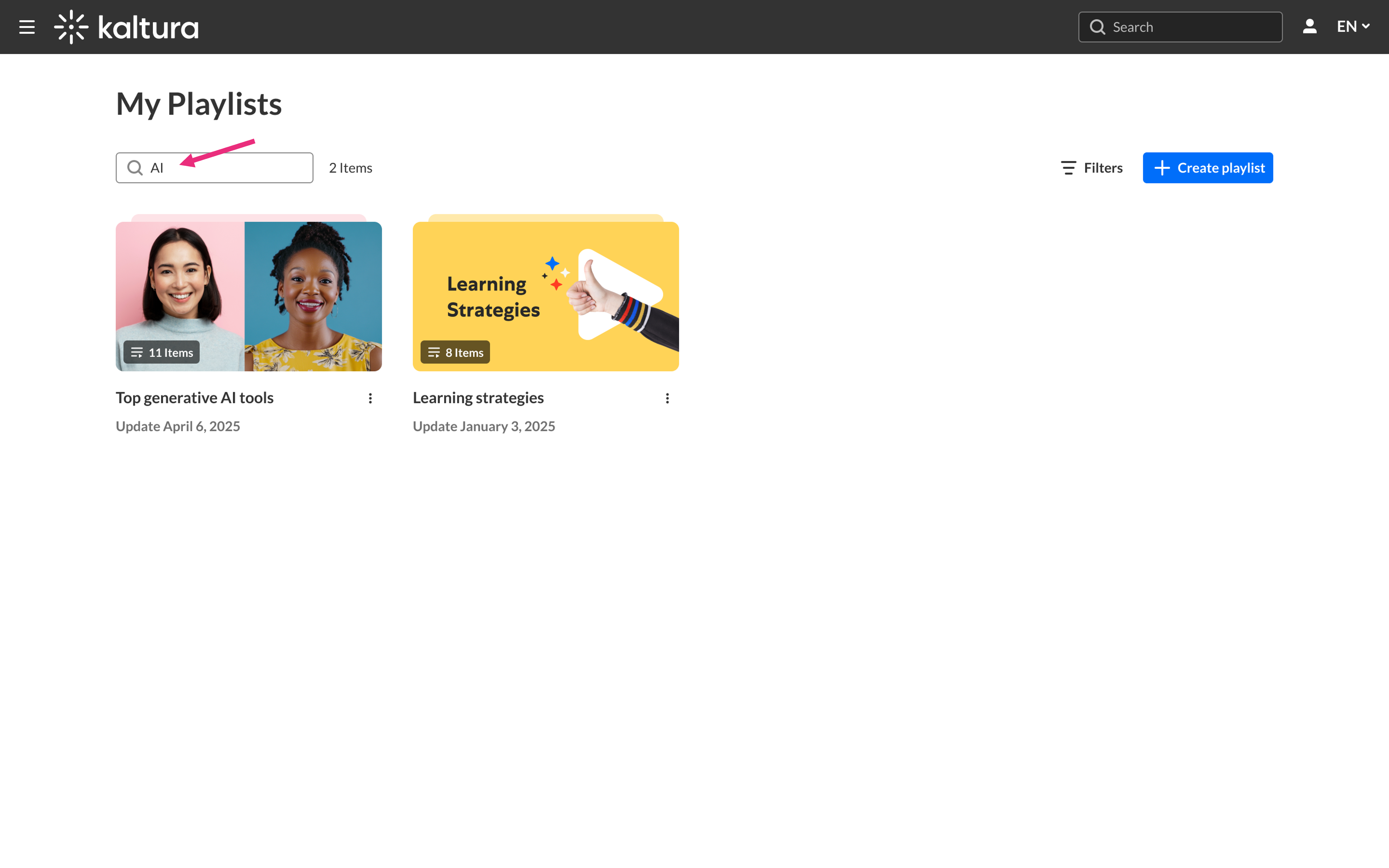Open the hamburger navigation menu
The image size is (1389, 868).
[x=27, y=27]
